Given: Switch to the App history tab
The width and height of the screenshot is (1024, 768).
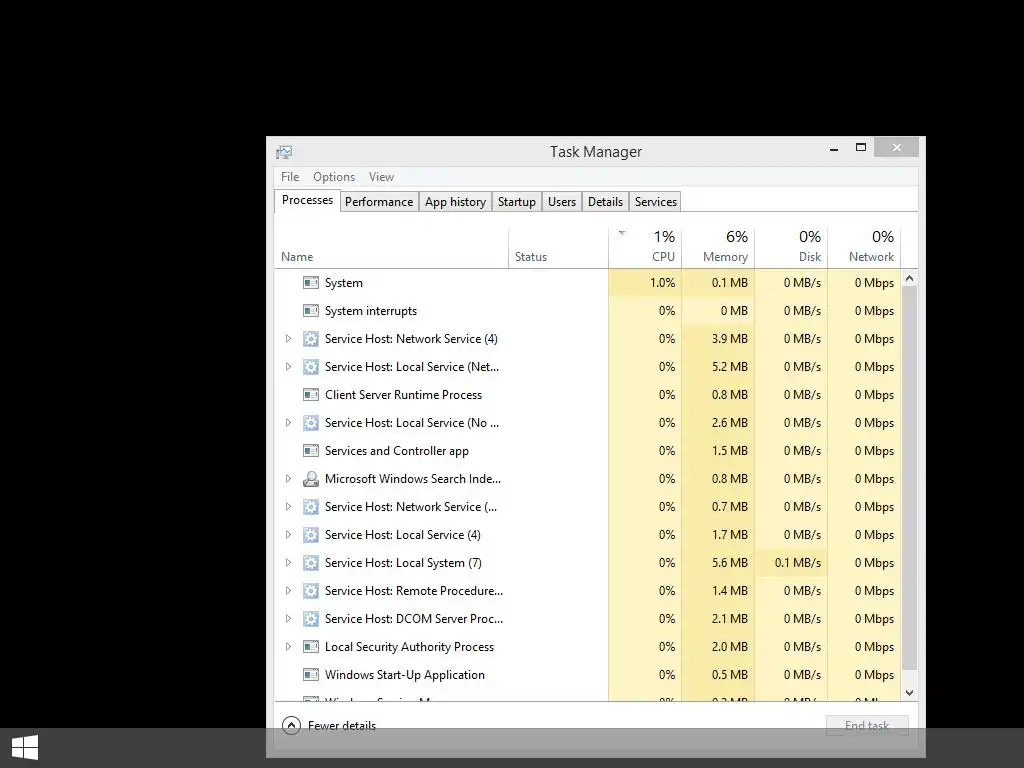Looking at the screenshot, I should coord(455,202).
